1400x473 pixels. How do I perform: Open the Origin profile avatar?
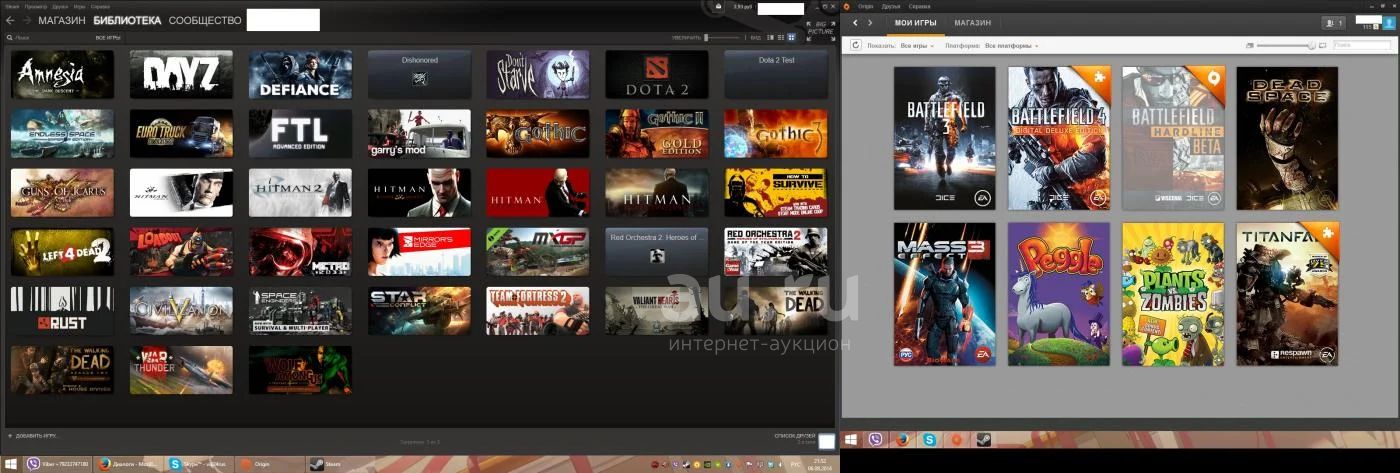[x=1388, y=23]
